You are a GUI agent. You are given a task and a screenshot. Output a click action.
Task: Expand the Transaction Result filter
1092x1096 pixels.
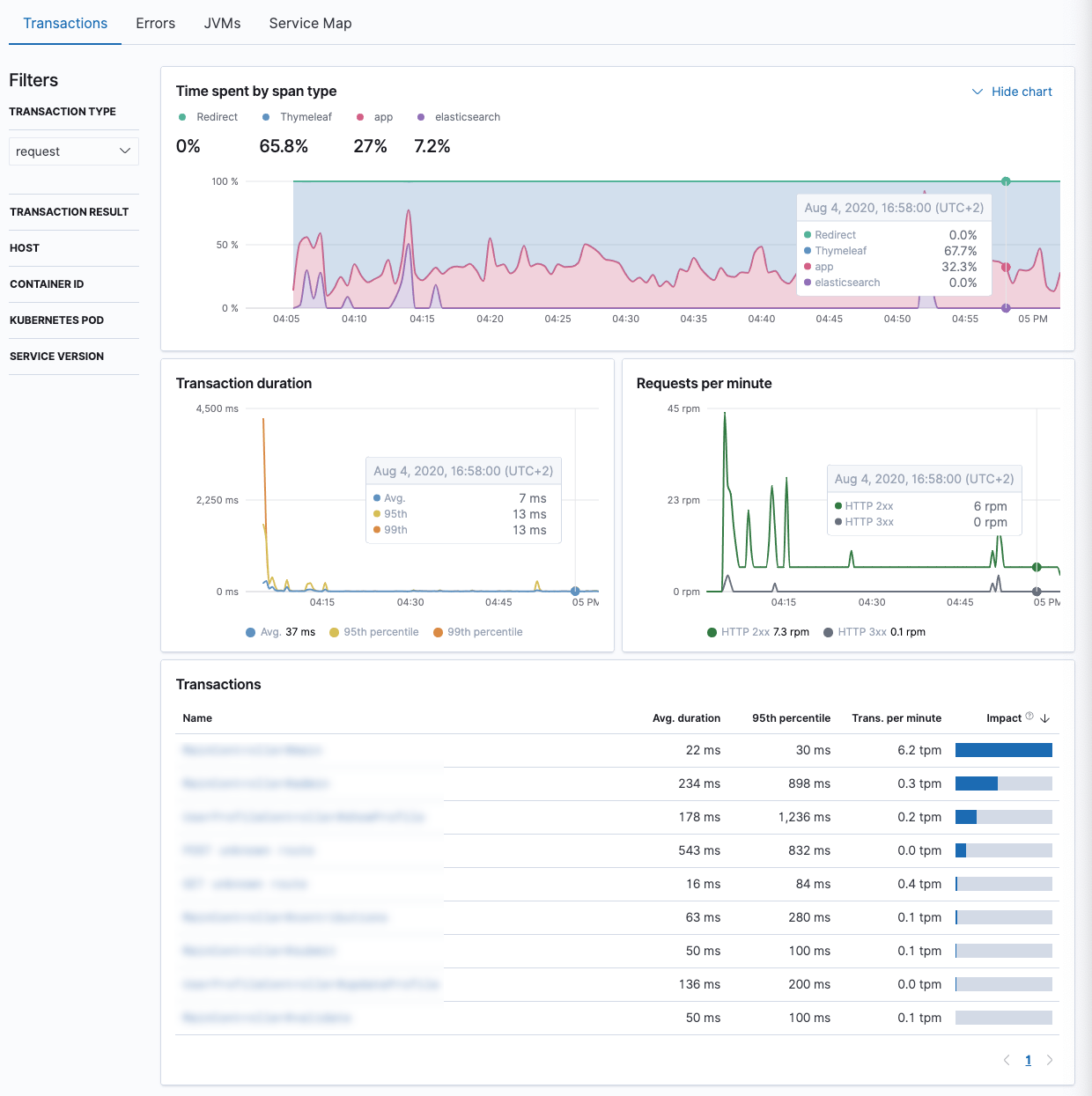coord(70,212)
